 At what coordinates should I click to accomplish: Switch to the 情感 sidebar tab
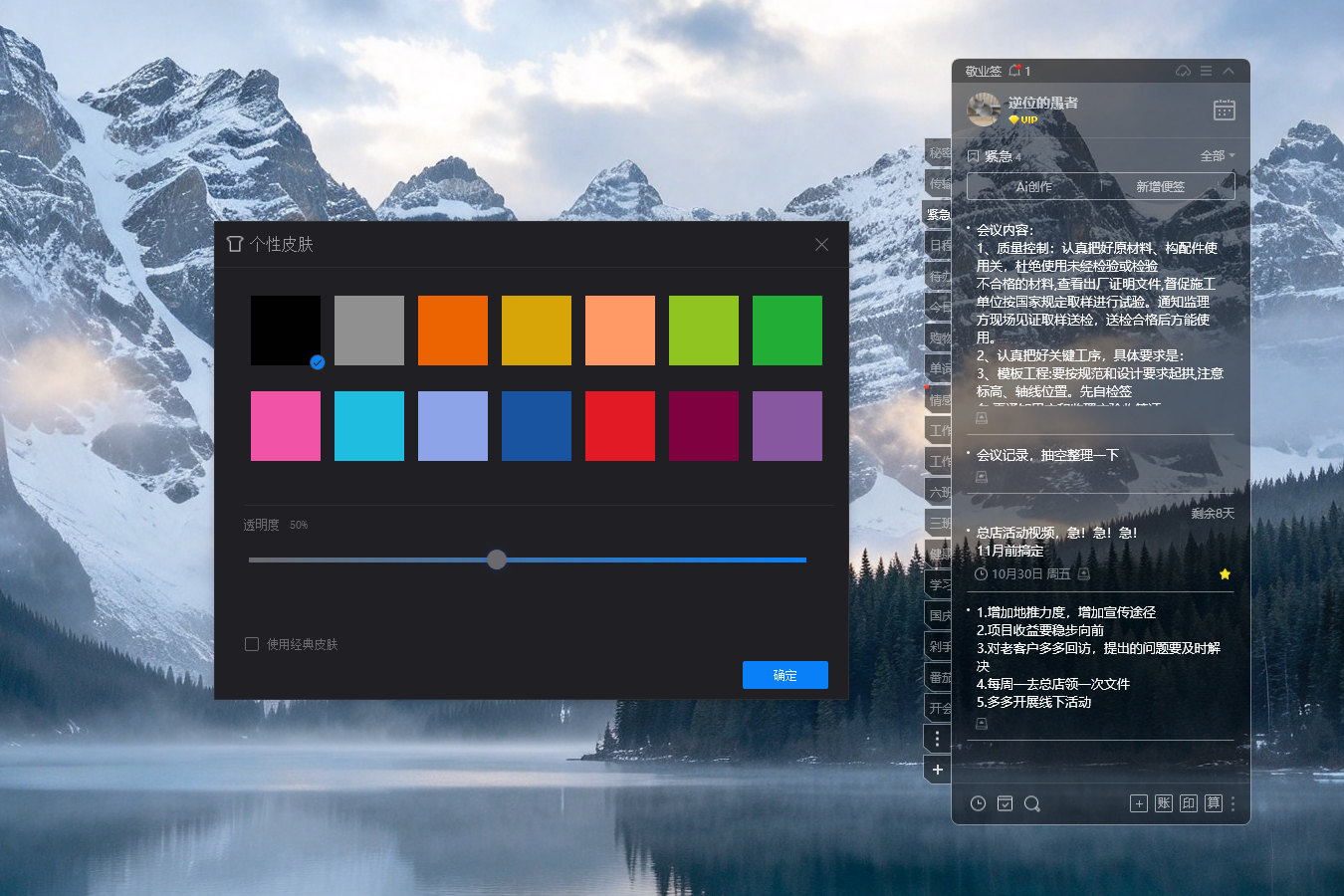click(x=938, y=400)
